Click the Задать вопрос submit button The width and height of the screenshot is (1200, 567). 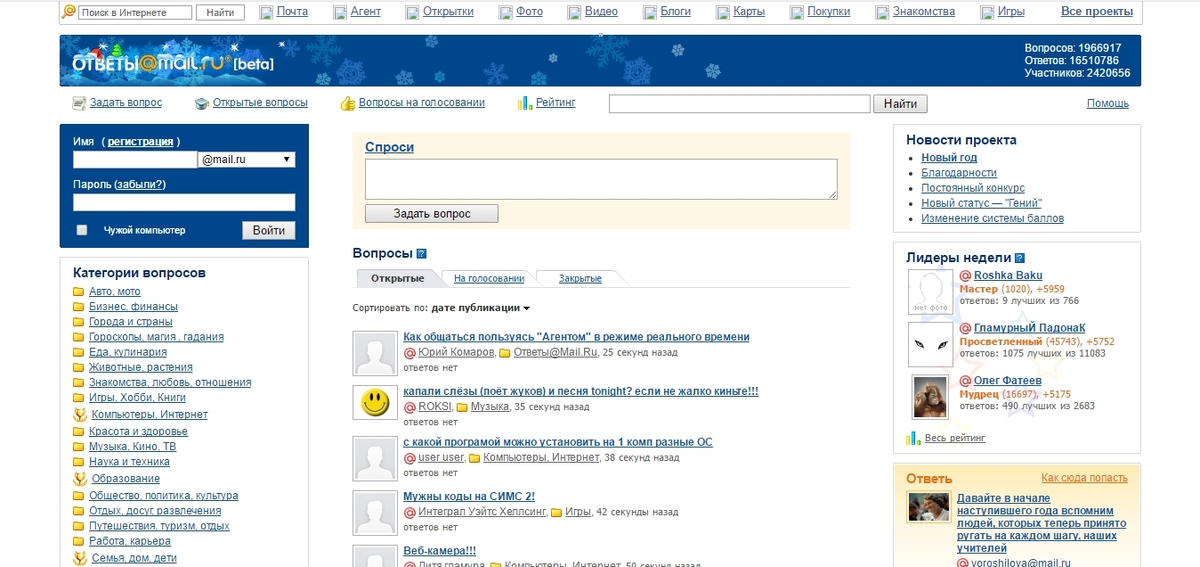(x=431, y=214)
